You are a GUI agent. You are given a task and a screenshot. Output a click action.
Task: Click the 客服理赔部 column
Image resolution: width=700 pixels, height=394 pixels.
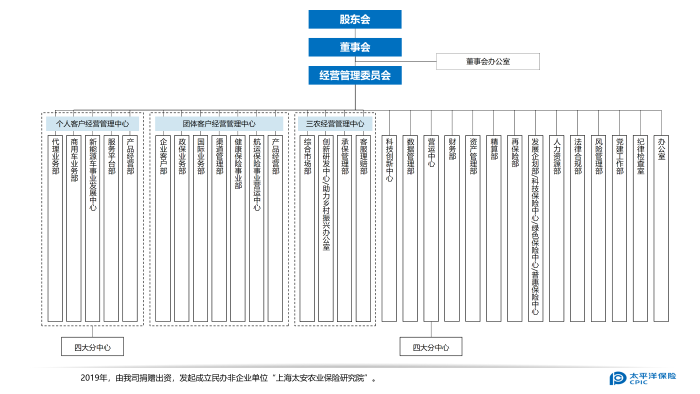coord(363,228)
